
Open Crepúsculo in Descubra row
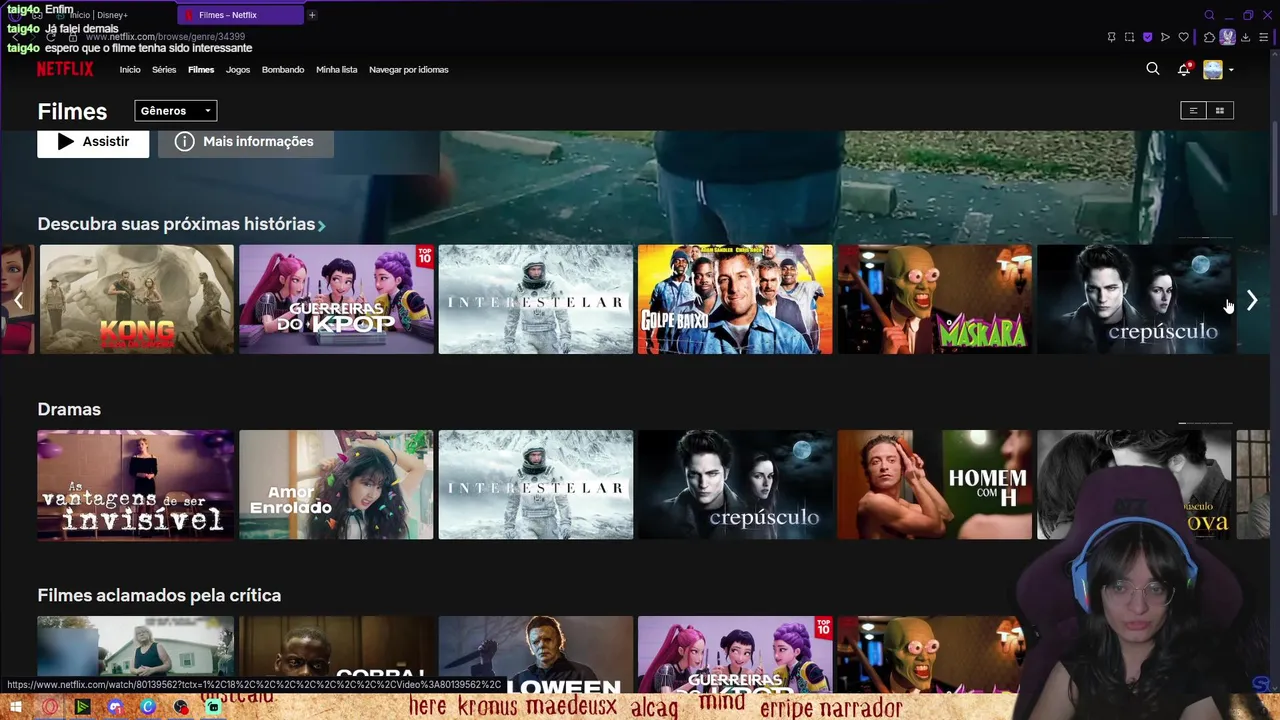(x=1134, y=299)
